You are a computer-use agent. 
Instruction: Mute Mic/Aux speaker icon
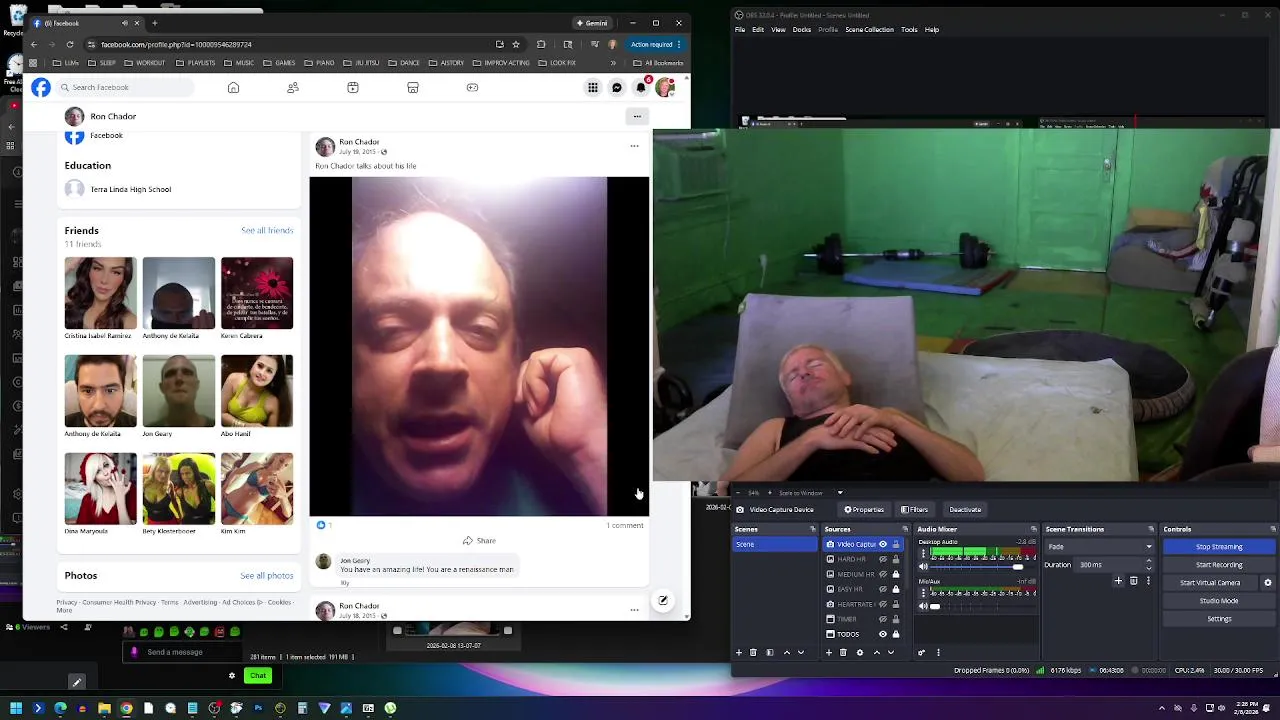pyautogui.click(x=923, y=606)
